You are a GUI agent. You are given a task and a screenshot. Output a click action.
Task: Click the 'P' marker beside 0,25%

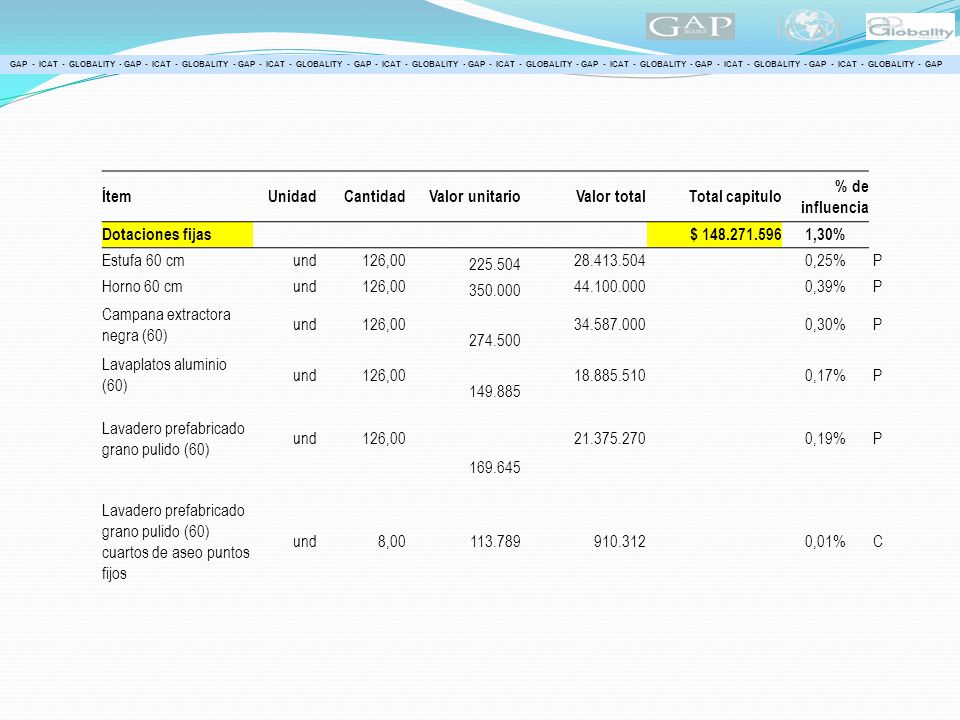tap(877, 260)
